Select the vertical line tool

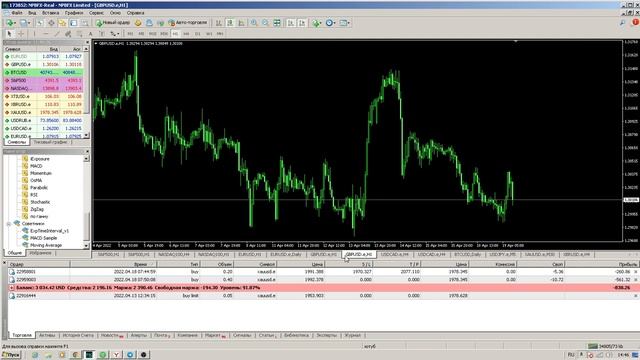click(x=35, y=33)
